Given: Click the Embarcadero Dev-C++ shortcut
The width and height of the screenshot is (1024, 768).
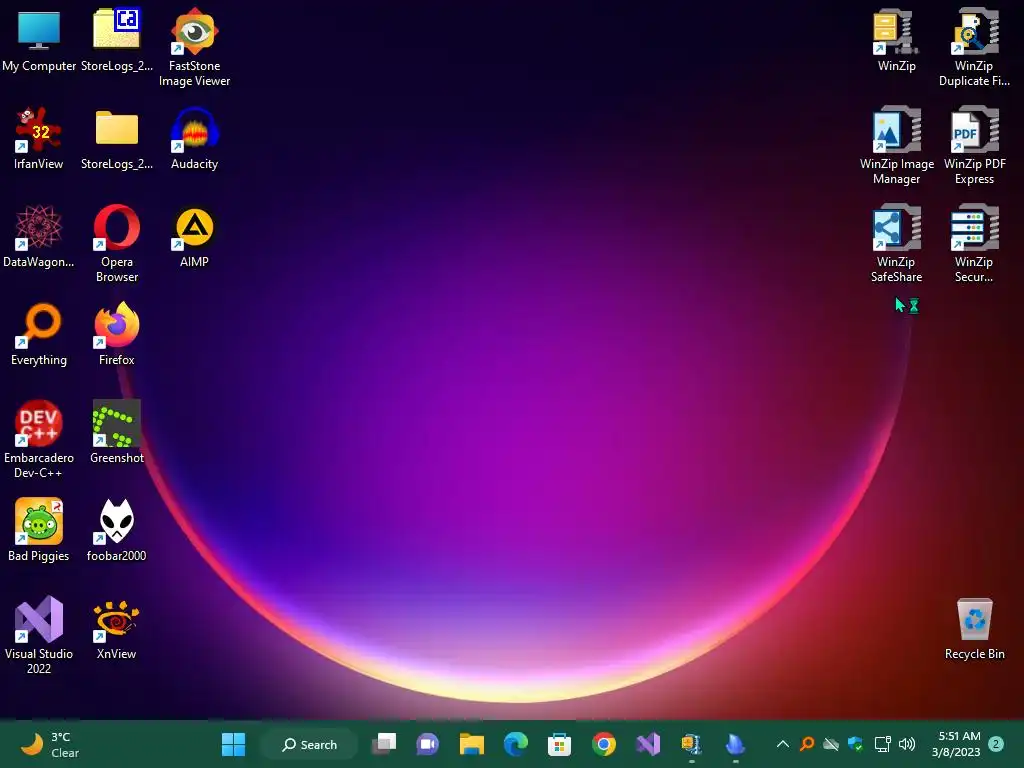Looking at the screenshot, I should pos(39,439).
